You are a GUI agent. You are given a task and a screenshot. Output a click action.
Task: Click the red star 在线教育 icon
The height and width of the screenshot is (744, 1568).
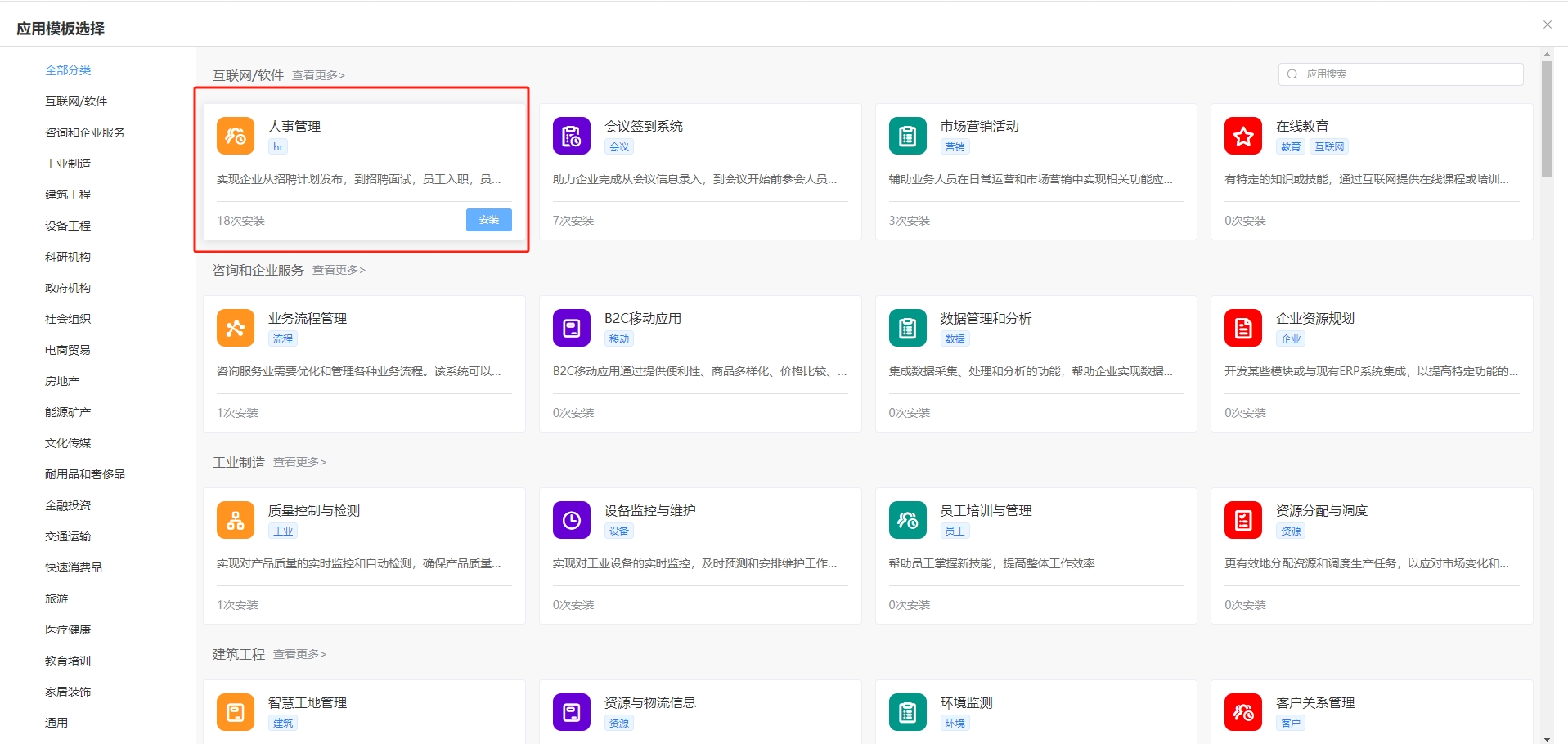click(x=1242, y=136)
